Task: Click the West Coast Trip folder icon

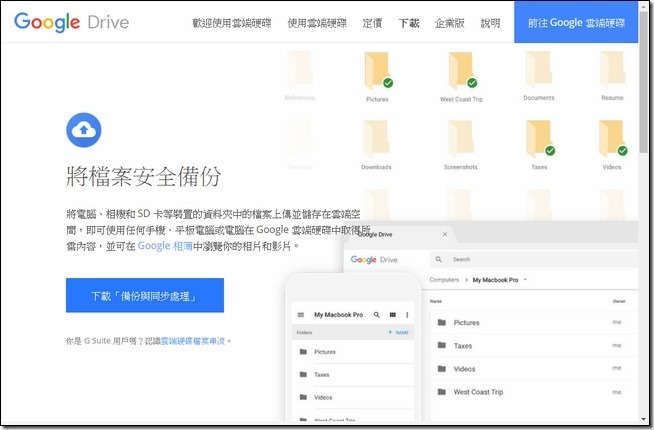Action: click(462, 71)
